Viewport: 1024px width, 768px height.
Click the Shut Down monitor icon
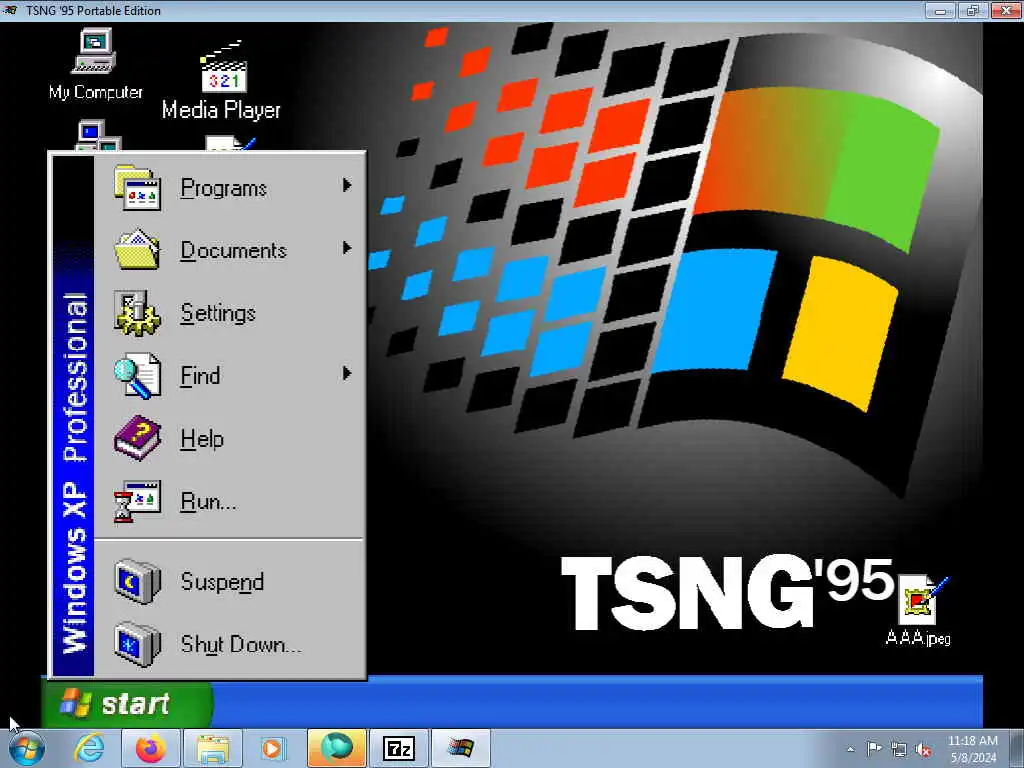(137, 644)
